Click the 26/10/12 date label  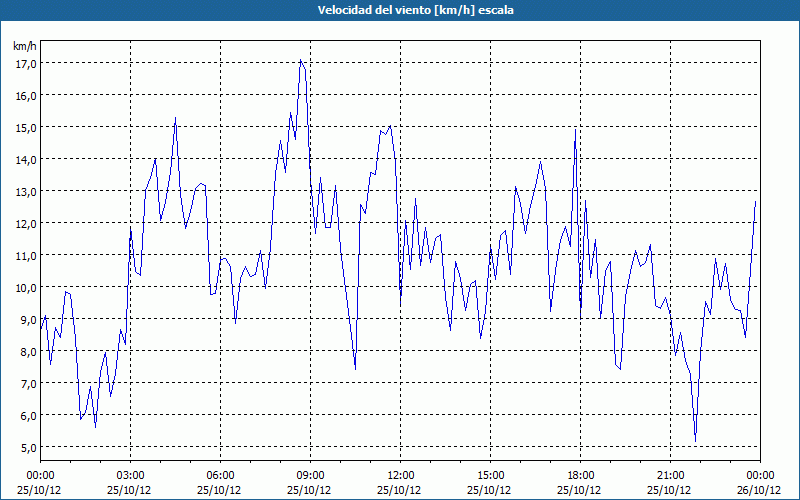758,490
